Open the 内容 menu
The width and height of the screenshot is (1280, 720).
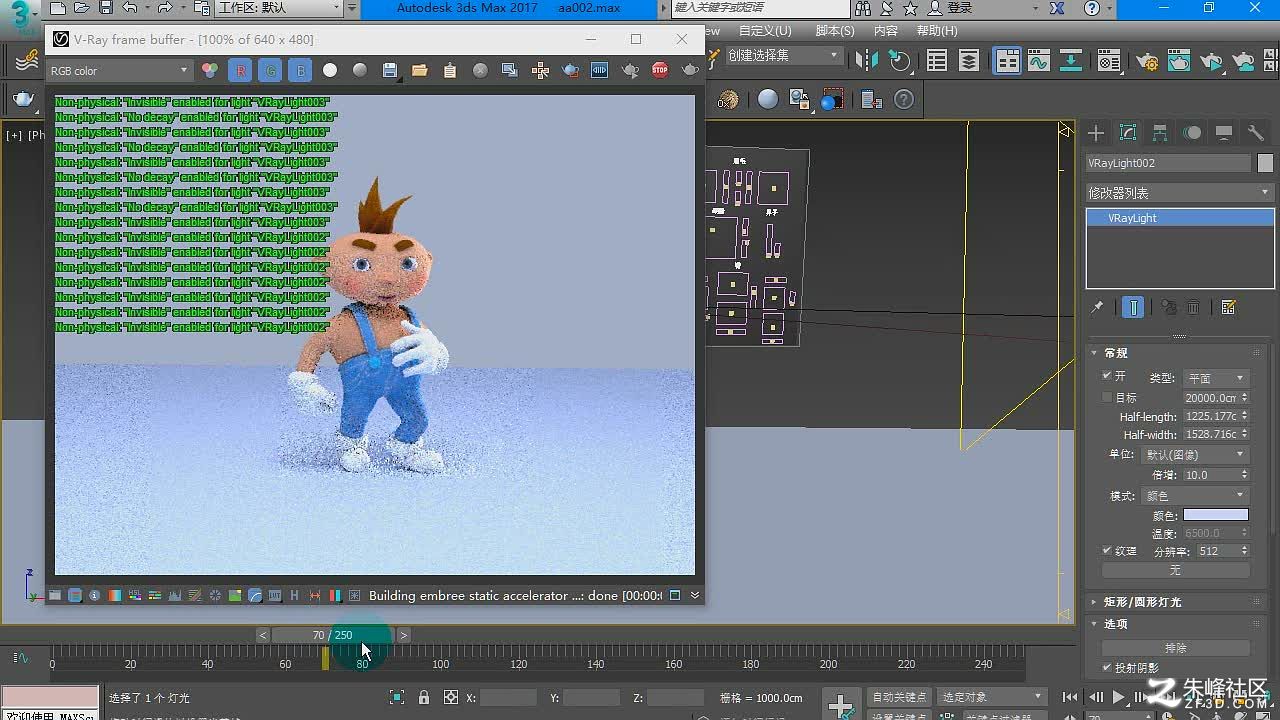(x=886, y=31)
